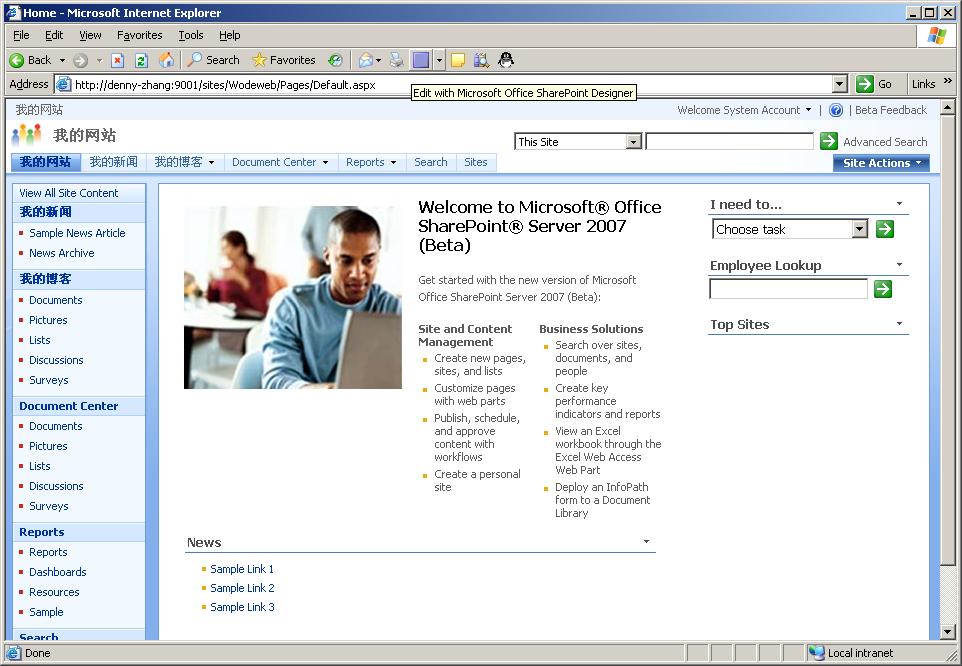The width and height of the screenshot is (962, 666).
Task: Click the QQ penguin icon
Action: point(506,60)
